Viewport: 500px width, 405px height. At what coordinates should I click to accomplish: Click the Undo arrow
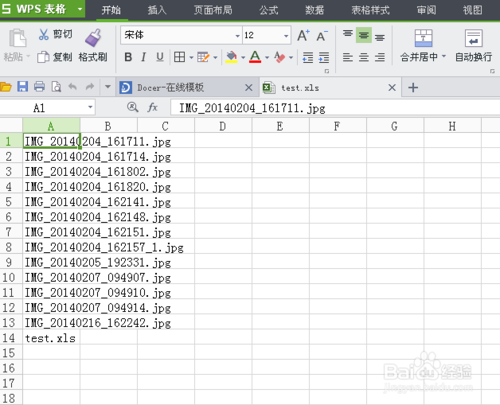tap(72, 87)
